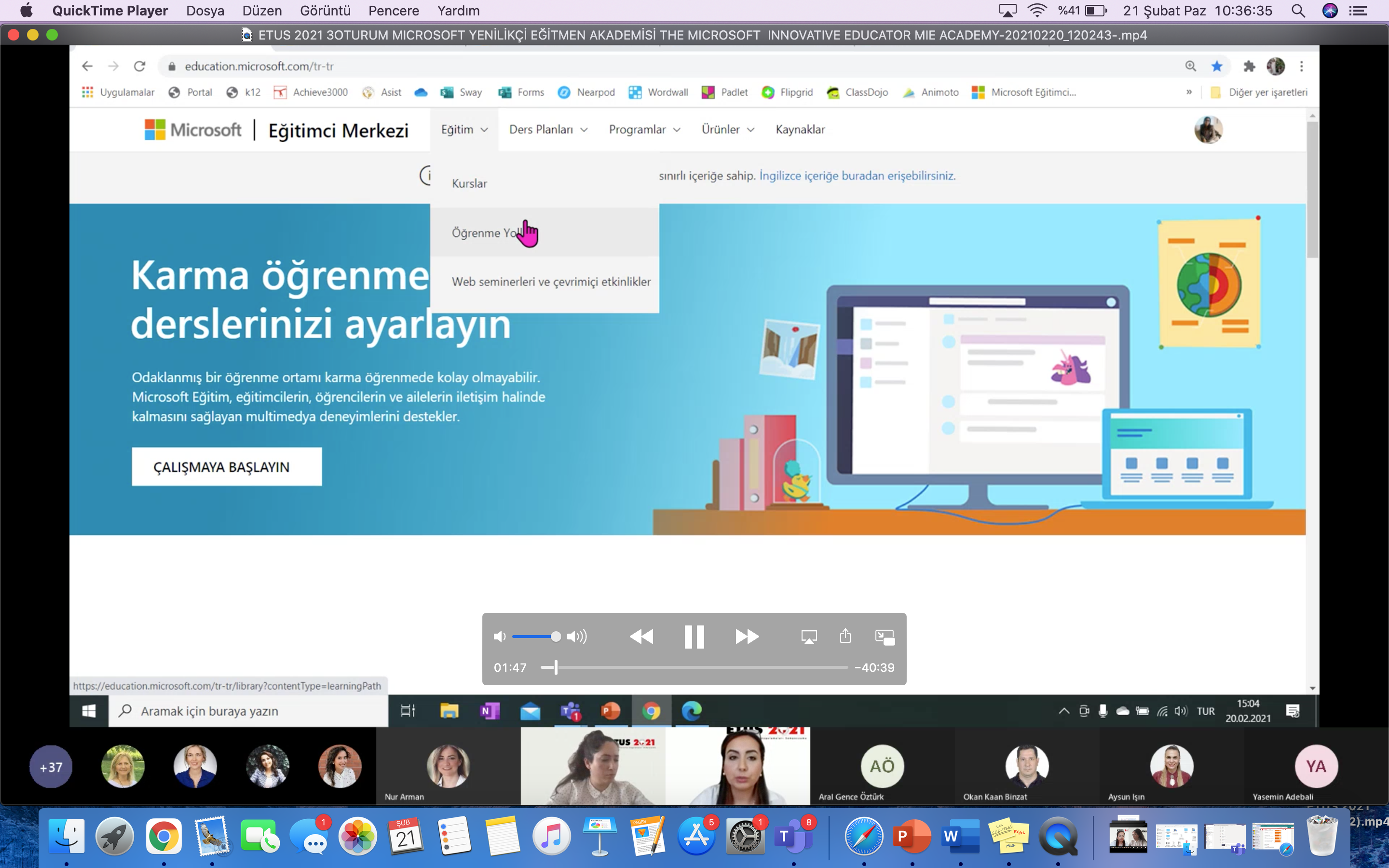Click the Microsoft logo link
Screen dimensions: 1389x868
tap(193, 130)
